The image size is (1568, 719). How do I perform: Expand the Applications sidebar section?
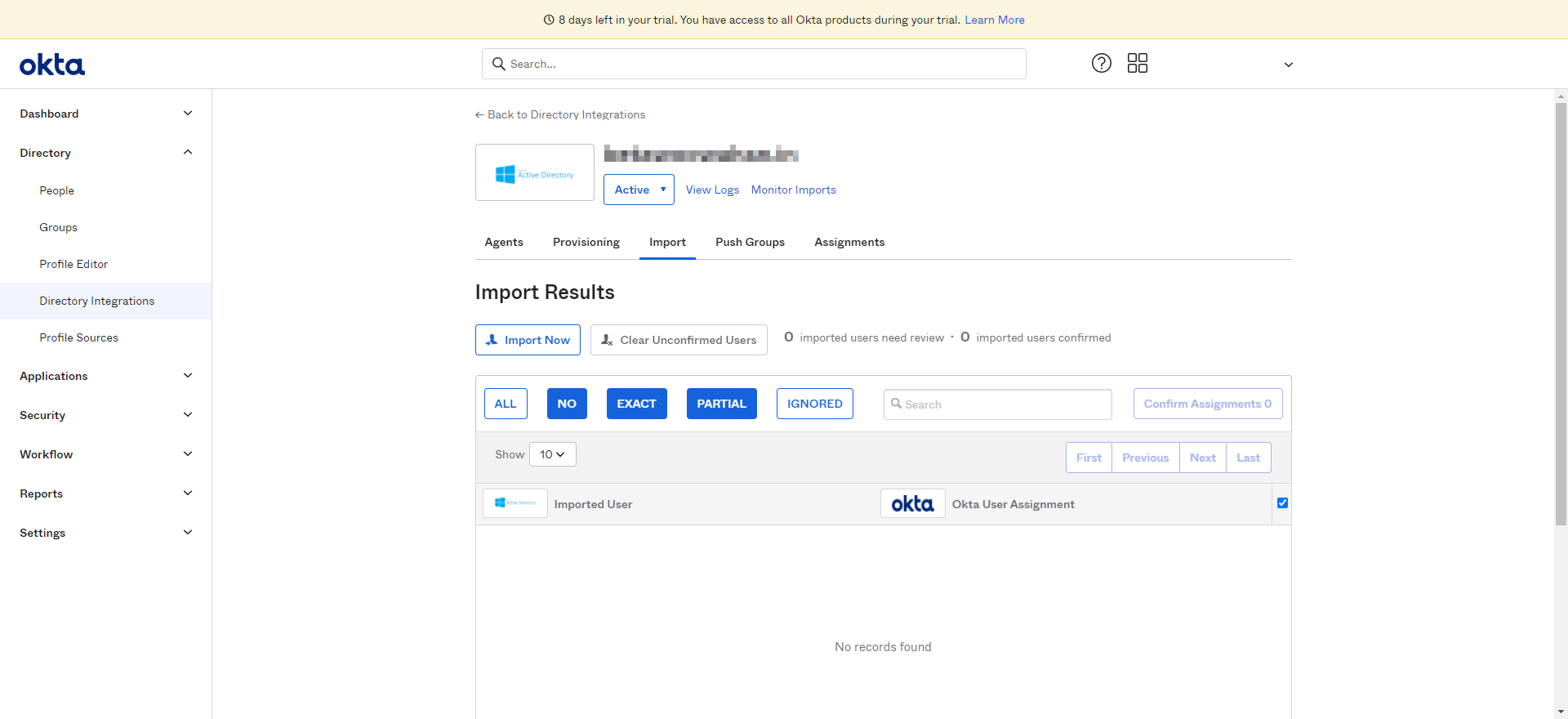pyautogui.click(x=106, y=376)
